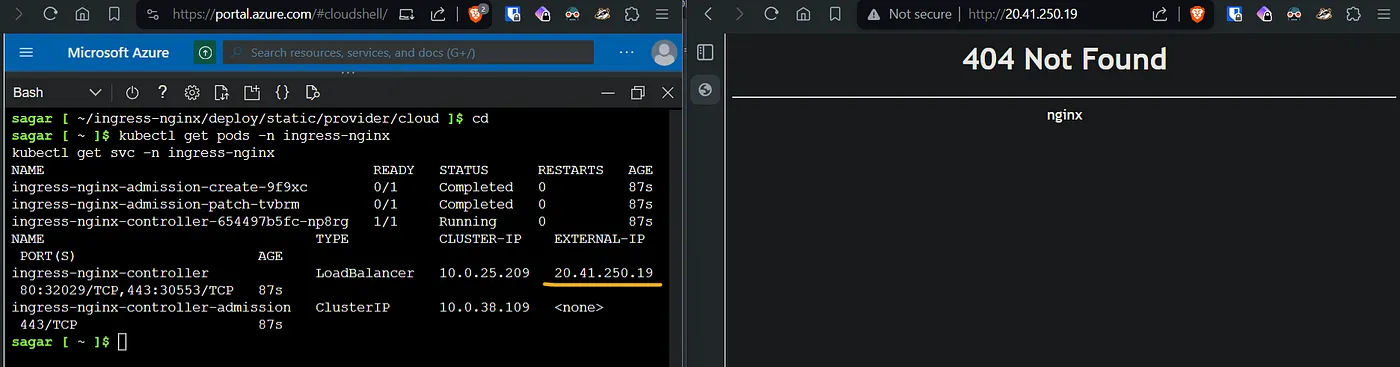Screen dimensions: 1400x367
Task: Open Cloud Shell help question mark
Action: (163, 92)
